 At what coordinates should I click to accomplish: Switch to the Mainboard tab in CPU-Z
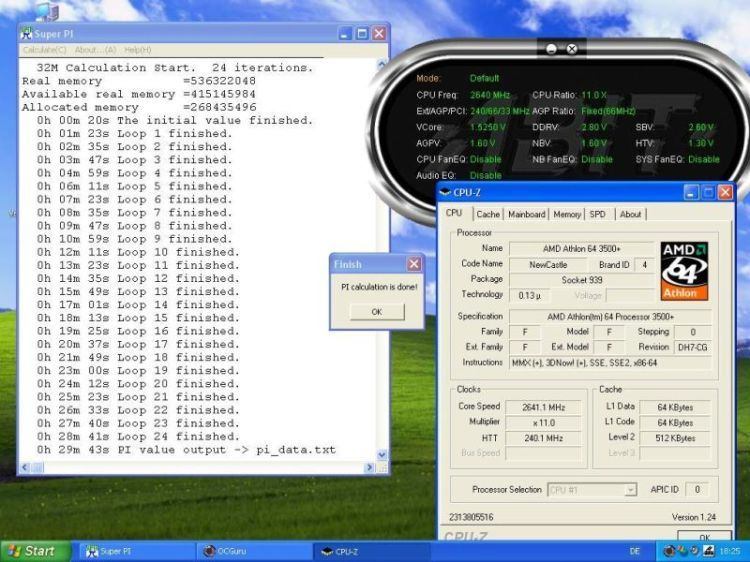coord(527,214)
